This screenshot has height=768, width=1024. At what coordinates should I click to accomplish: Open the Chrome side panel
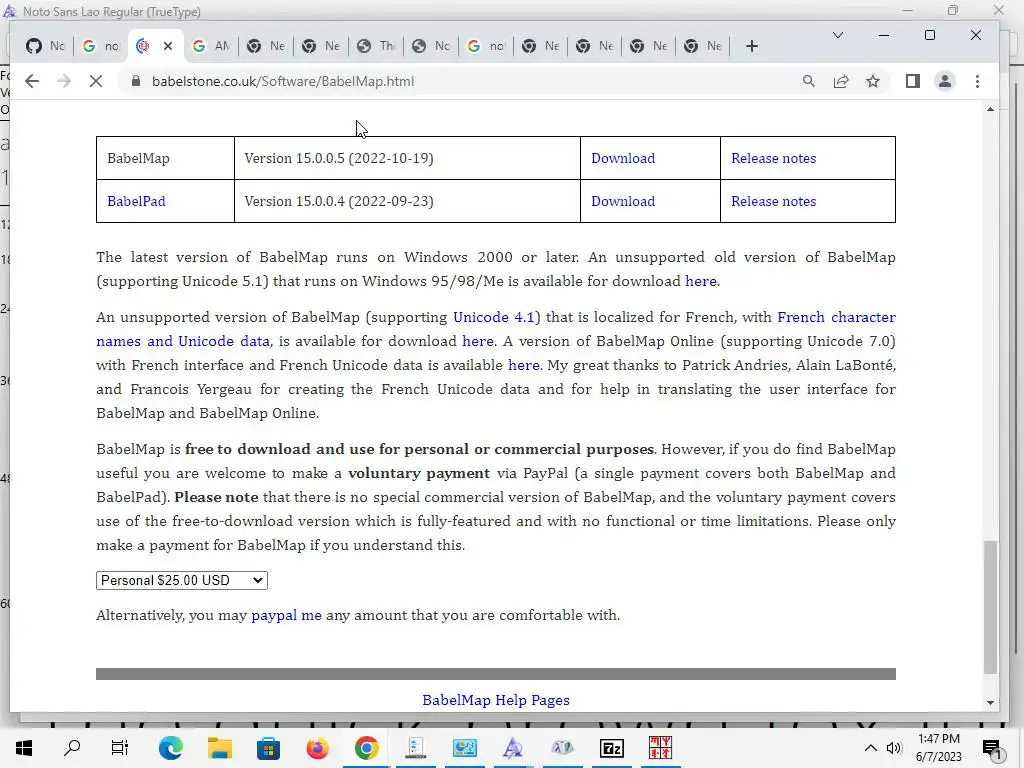tap(913, 81)
